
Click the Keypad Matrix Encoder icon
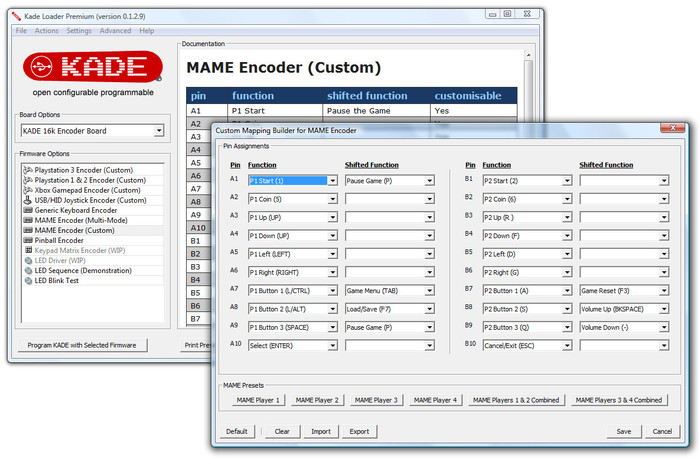[x=29, y=250]
